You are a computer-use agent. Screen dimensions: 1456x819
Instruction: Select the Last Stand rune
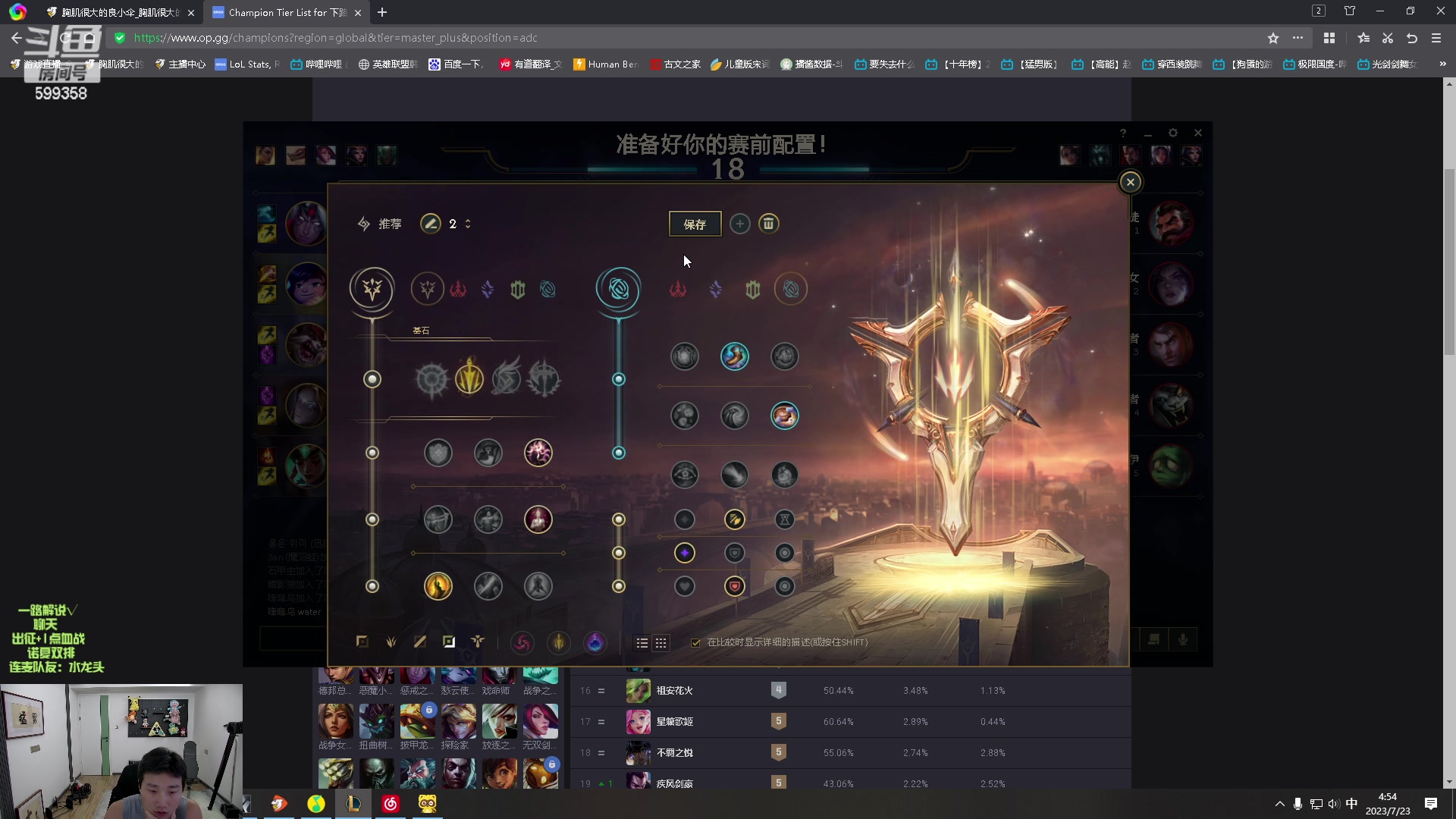(538, 586)
